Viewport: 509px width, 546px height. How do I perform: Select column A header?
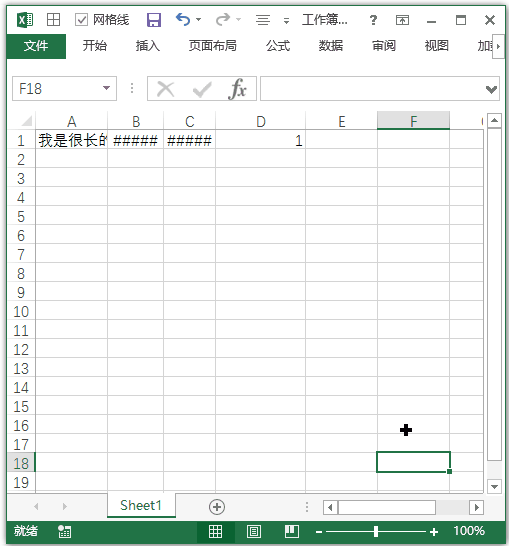(71, 122)
